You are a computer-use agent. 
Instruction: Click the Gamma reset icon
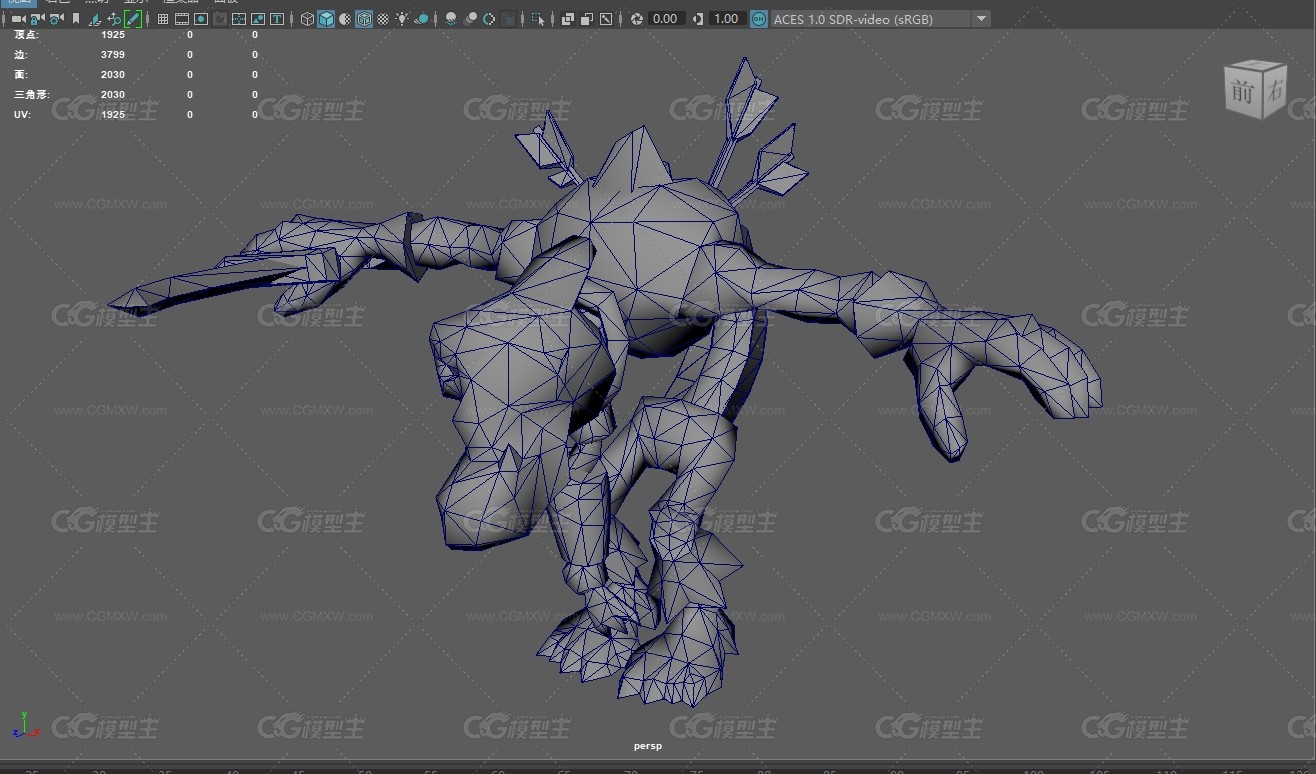[698, 19]
